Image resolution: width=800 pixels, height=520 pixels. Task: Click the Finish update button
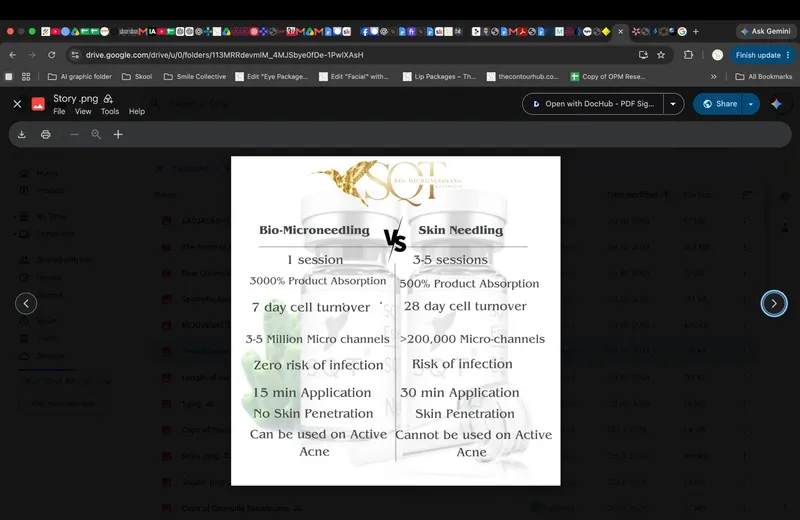pos(758,55)
